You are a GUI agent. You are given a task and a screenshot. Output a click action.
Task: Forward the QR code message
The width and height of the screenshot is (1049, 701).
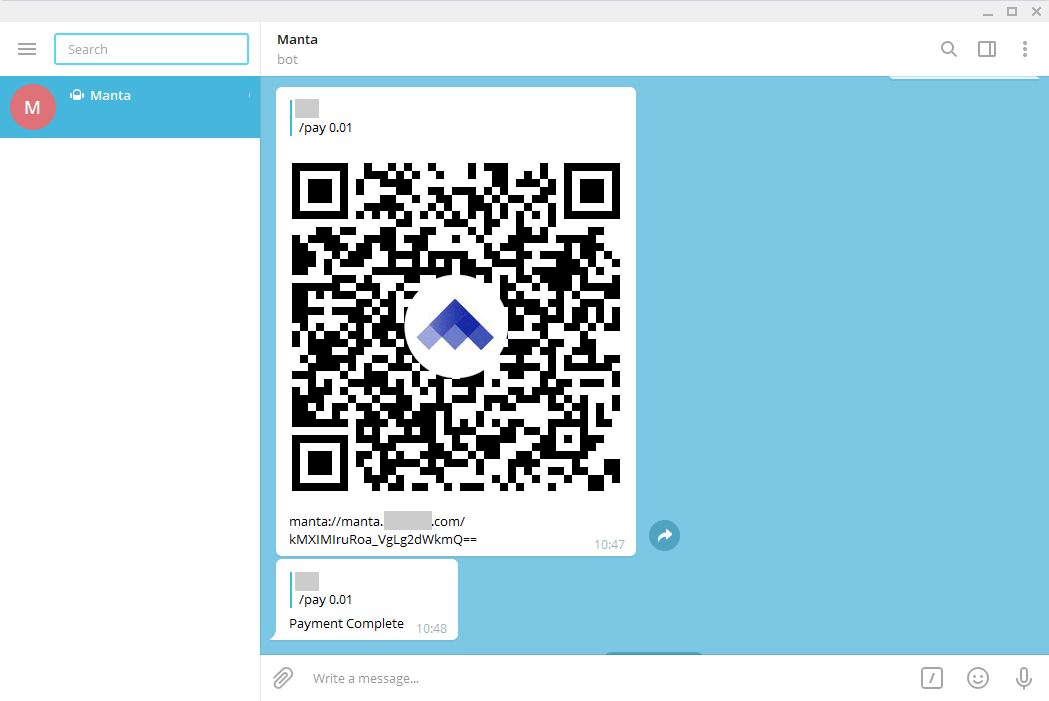(x=664, y=536)
